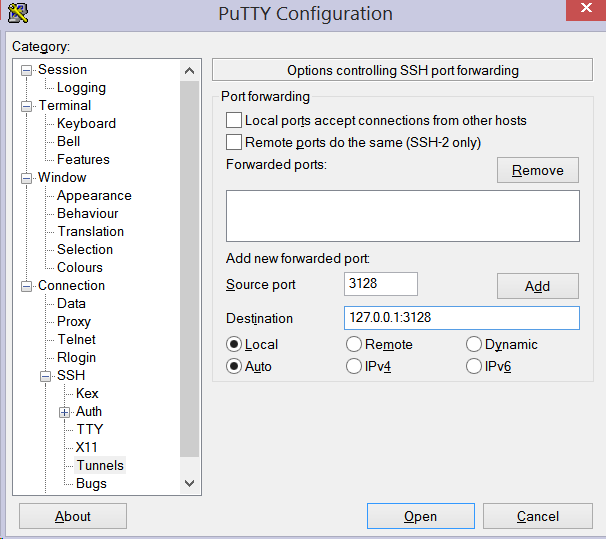Select Telnet in the category tree
Viewport: 606px width, 539px height.
point(76,339)
